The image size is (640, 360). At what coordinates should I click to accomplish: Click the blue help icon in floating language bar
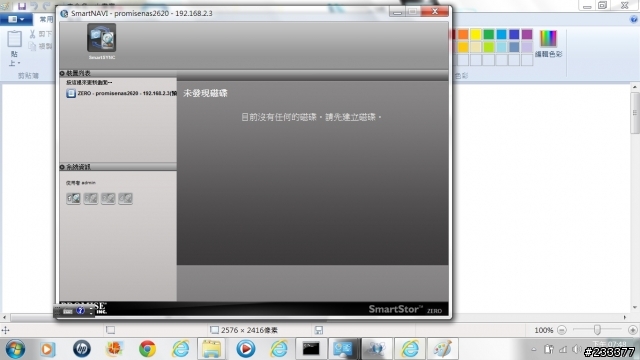pyautogui.click(x=80, y=311)
